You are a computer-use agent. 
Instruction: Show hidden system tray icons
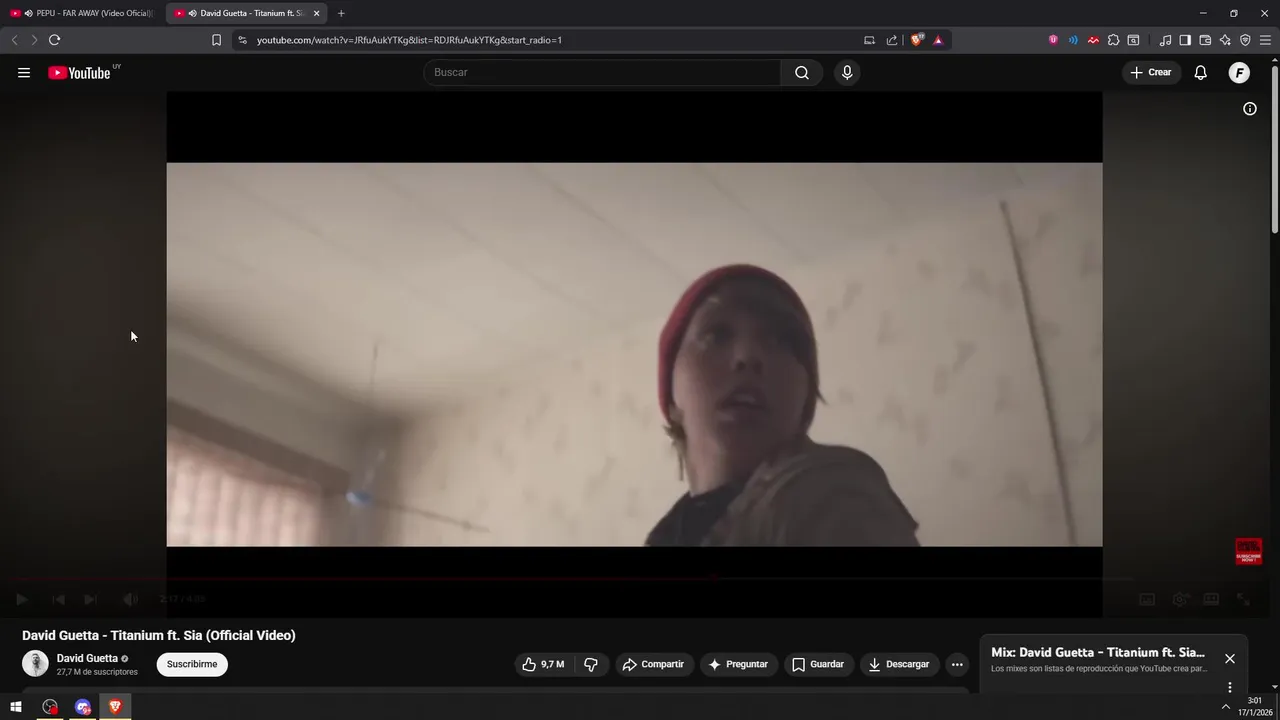point(1226,707)
